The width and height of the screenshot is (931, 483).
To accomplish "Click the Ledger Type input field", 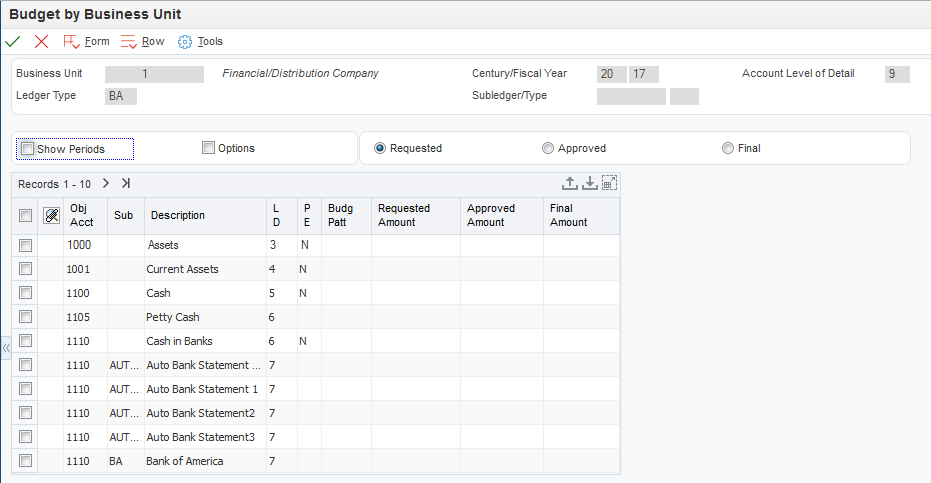I will coord(121,96).
